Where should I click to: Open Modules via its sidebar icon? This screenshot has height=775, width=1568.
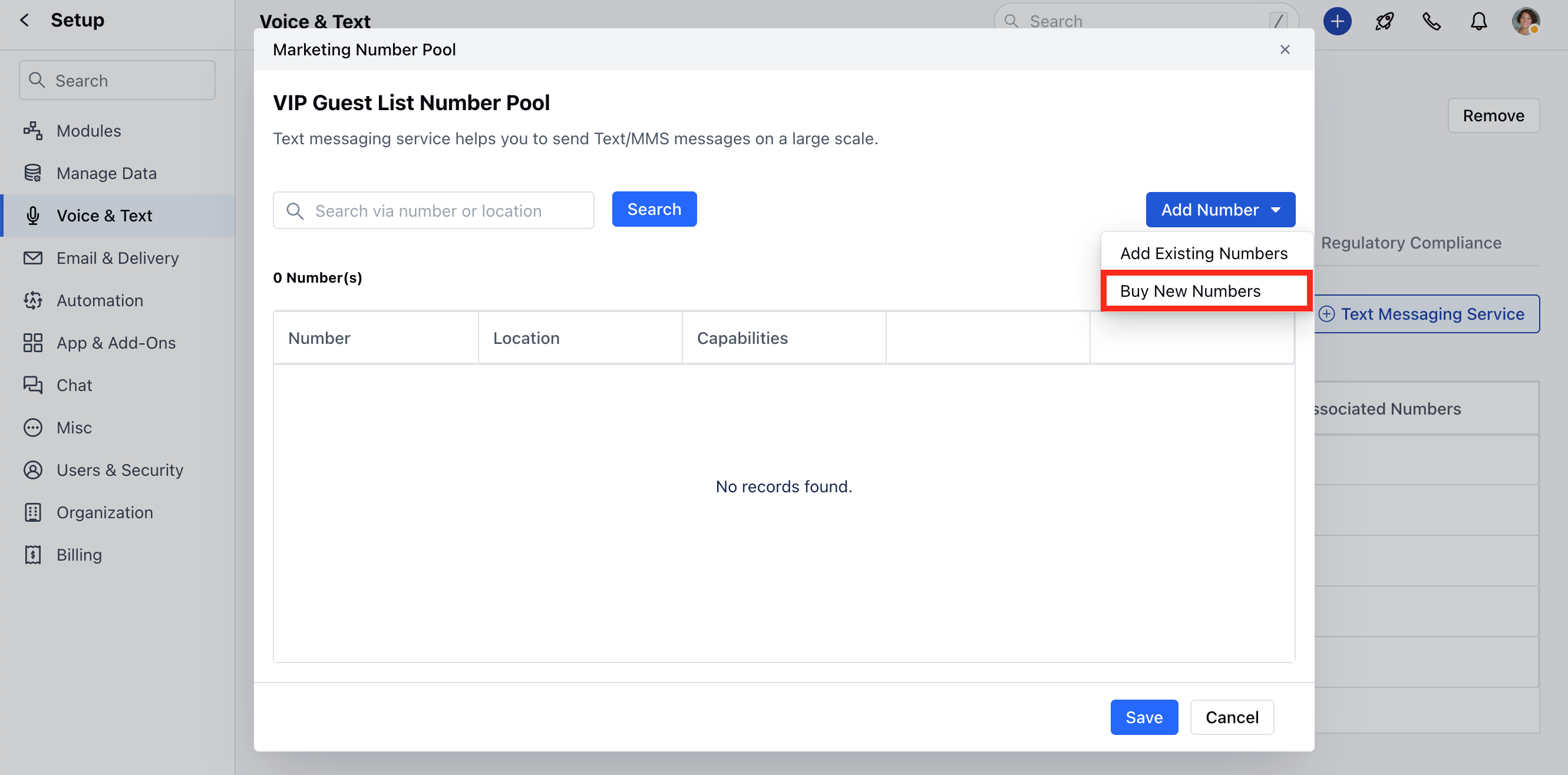33,131
